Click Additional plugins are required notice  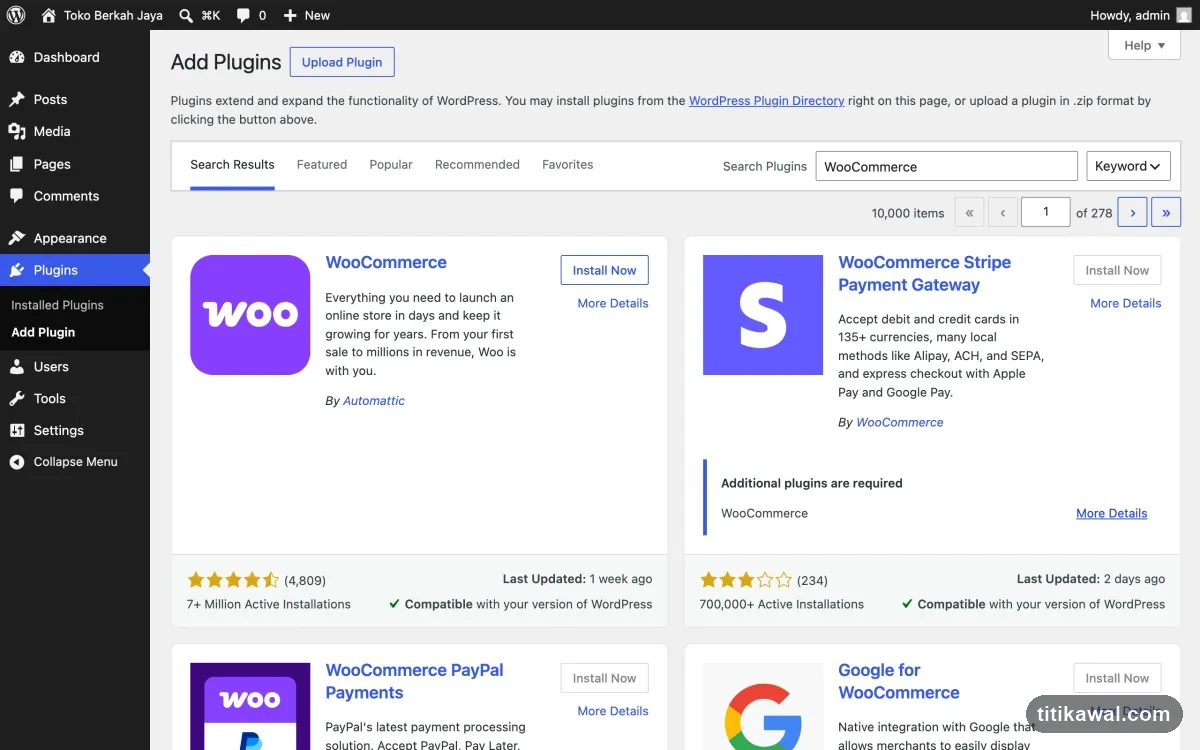812,483
